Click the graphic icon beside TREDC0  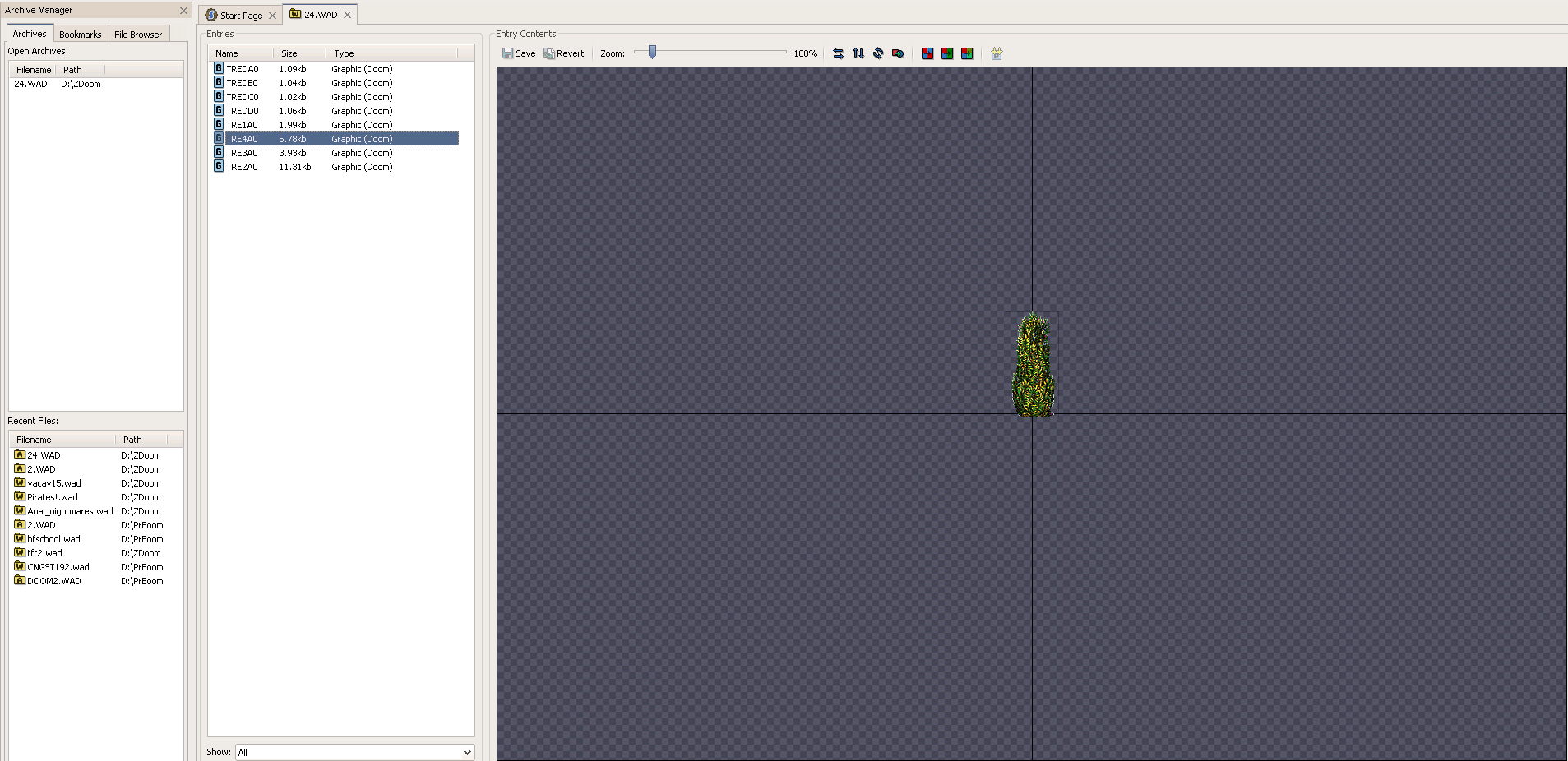point(219,96)
